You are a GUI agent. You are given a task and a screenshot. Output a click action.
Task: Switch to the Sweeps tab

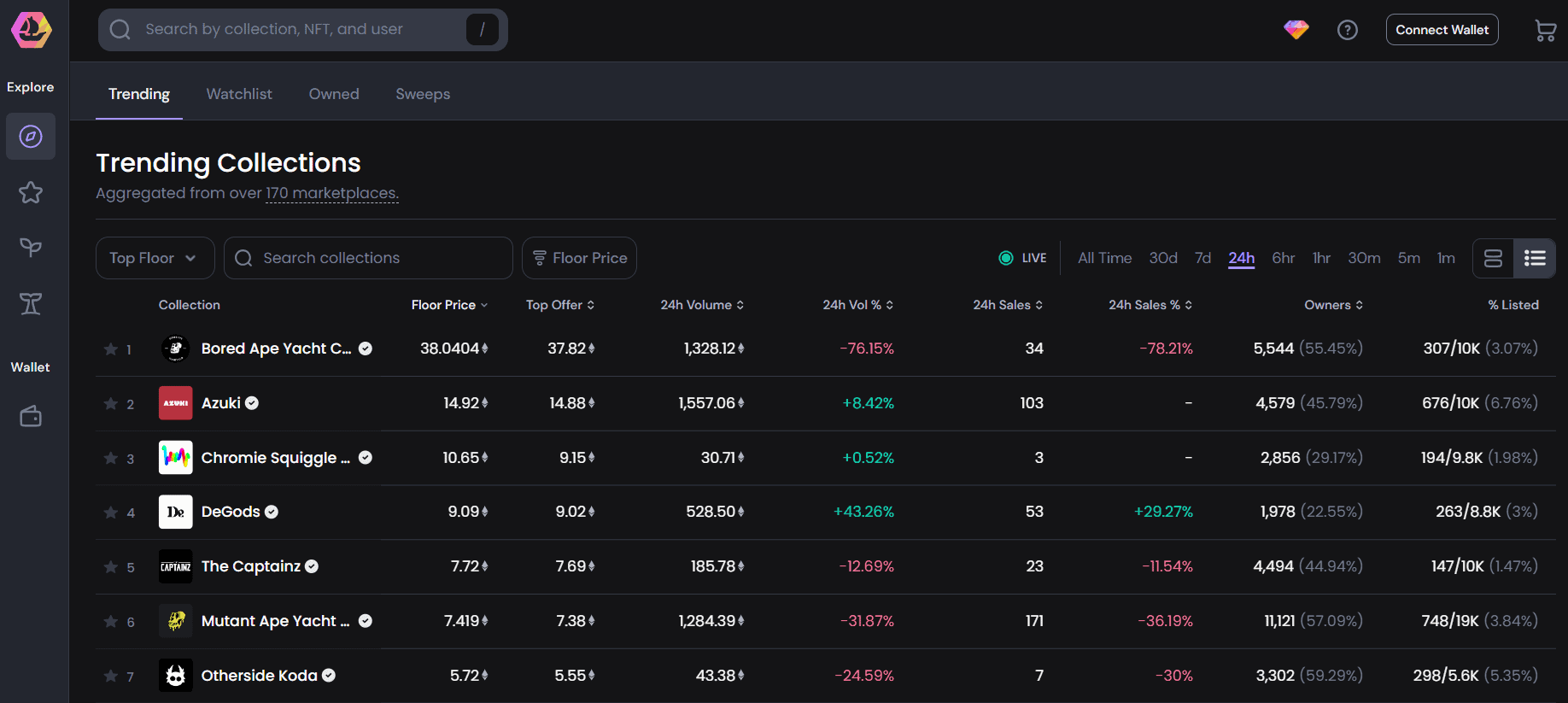423,94
